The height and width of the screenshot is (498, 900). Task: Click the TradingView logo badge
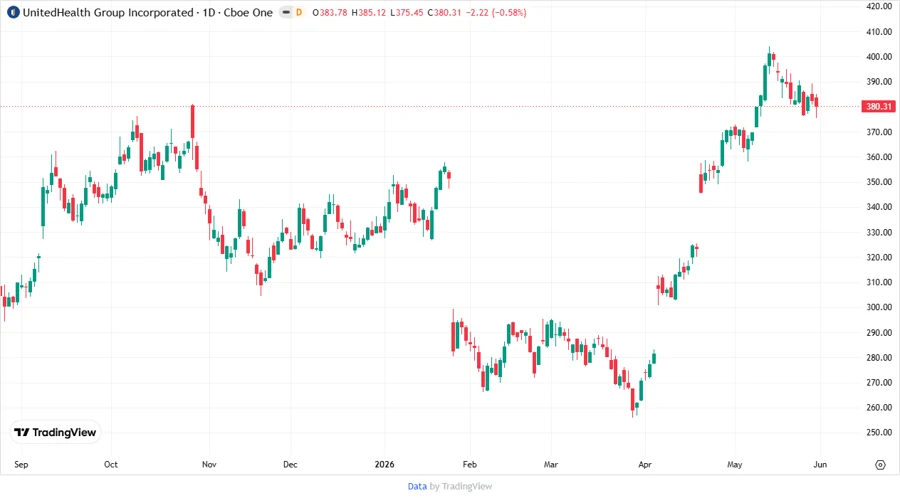(x=55, y=432)
